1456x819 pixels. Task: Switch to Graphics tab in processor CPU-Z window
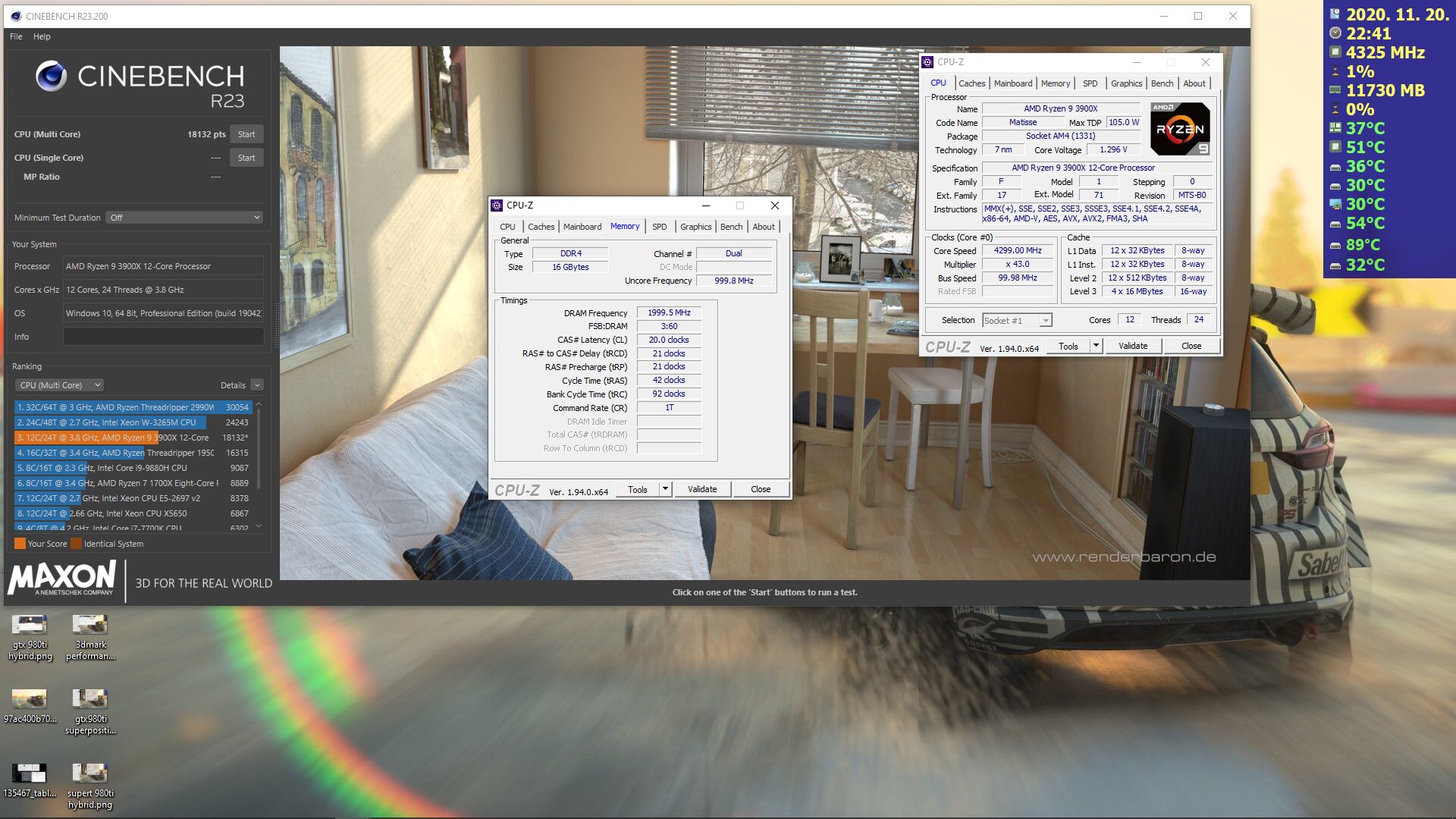click(x=1126, y=83)
